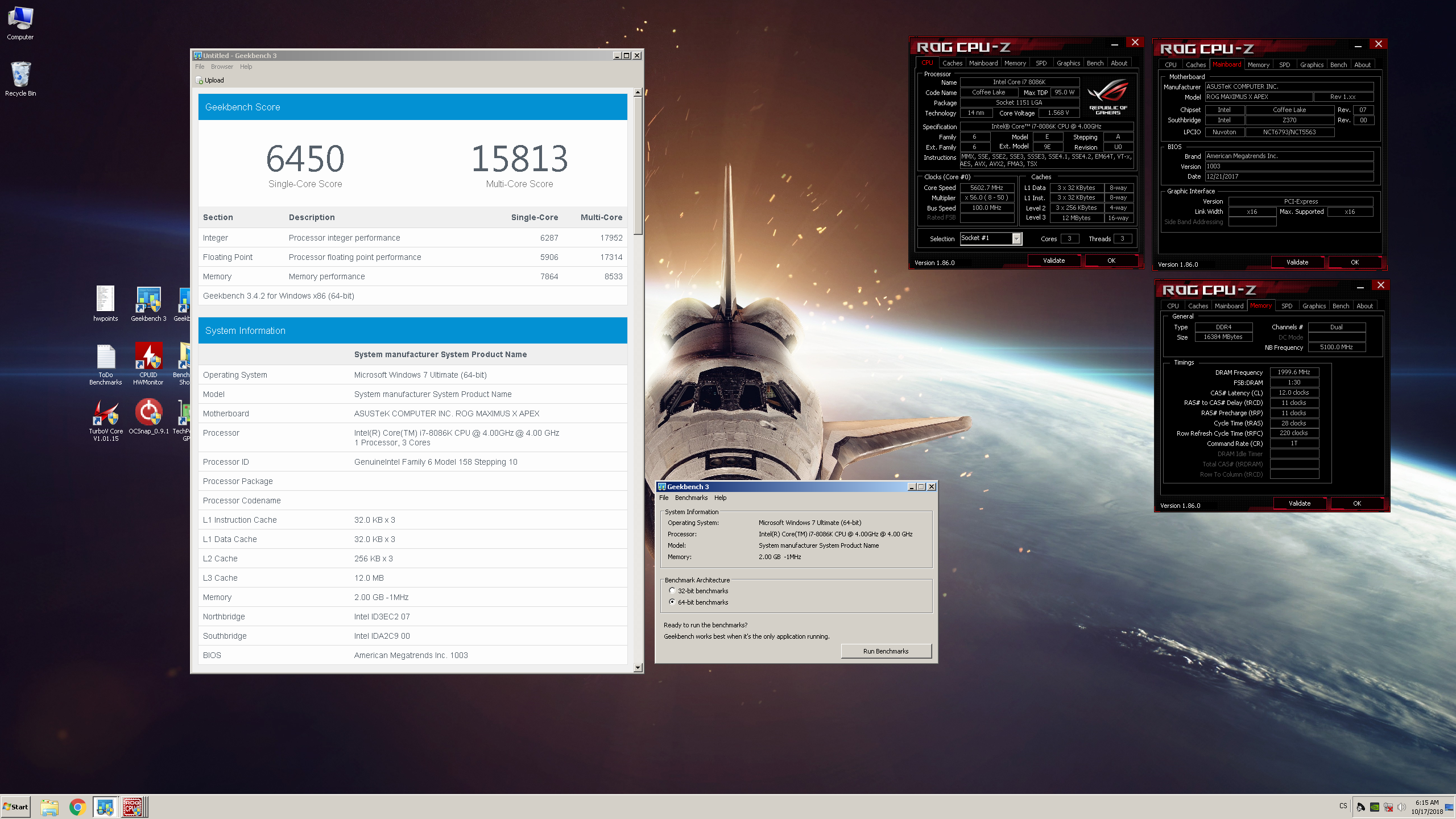
Task: Click Validate in Memory CPU-Z window
Action: [x=1300, y=503]
